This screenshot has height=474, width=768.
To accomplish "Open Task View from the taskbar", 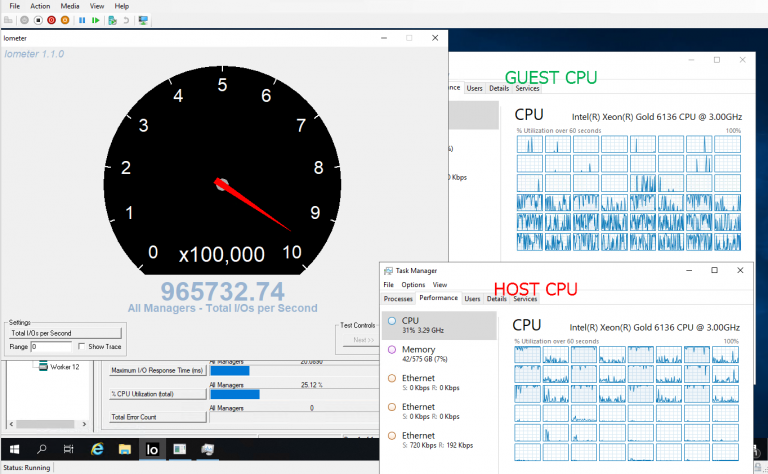I will tap(69, 449).
